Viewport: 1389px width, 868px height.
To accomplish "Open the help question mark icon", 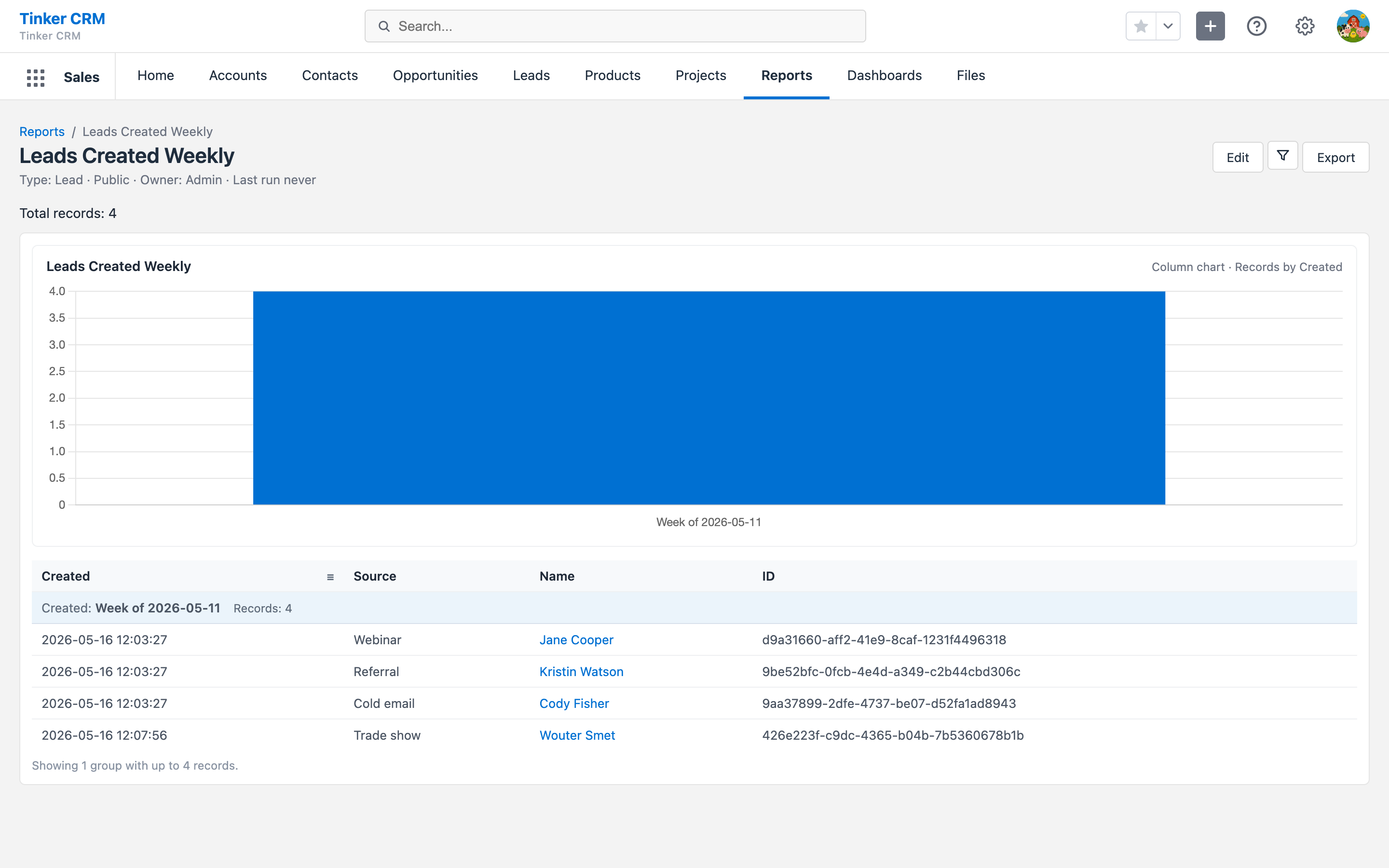I will [x=1256, y=27].
